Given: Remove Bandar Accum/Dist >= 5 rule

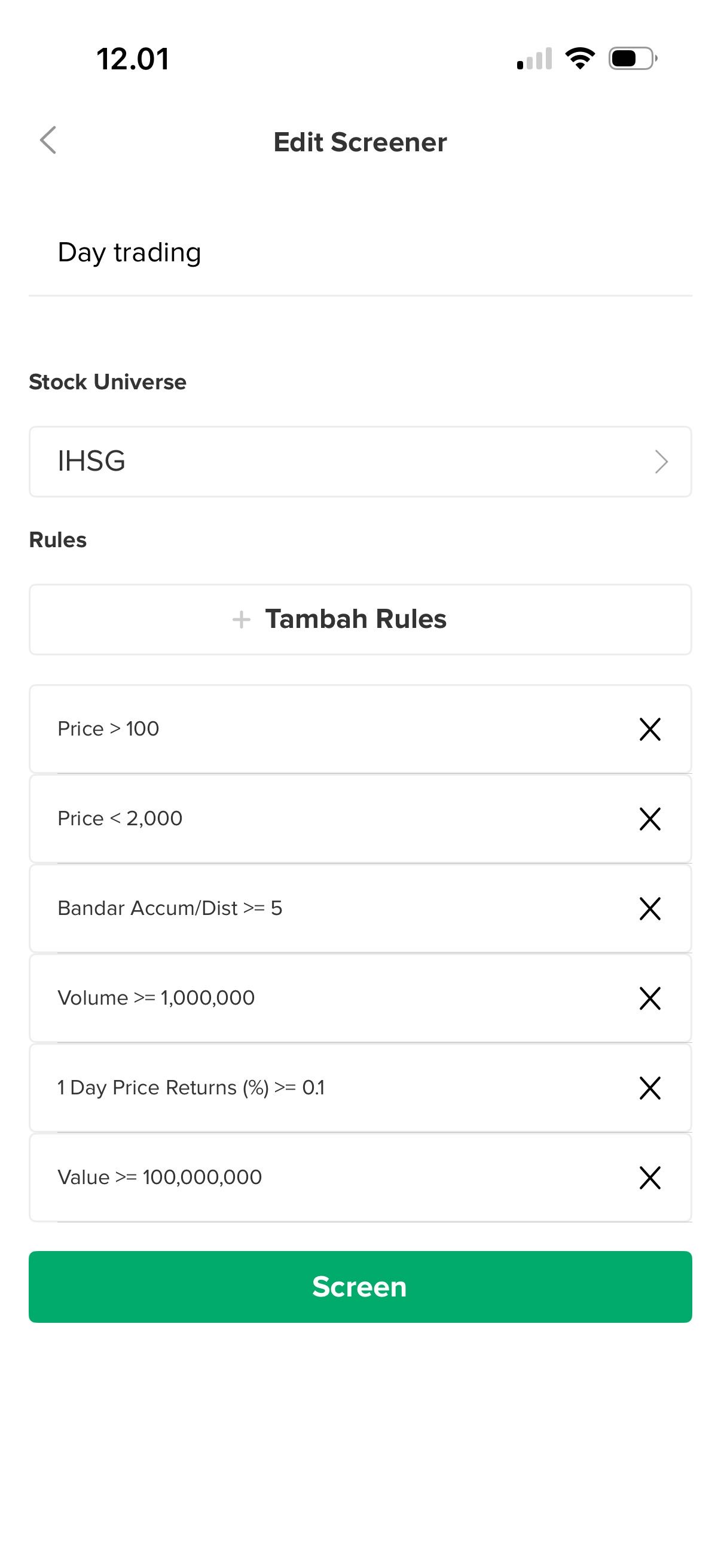Looking at the screenshot, I should click(649, 908).
